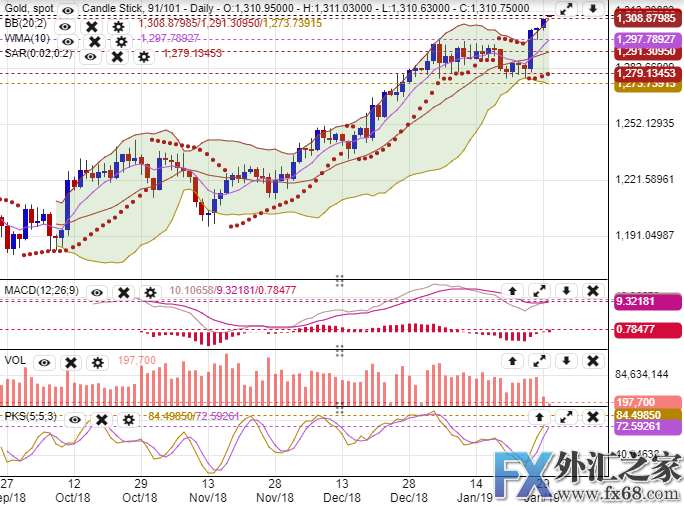Expand the MACD panel to full size
Screen dimensions: 684x505
(539, 291)
